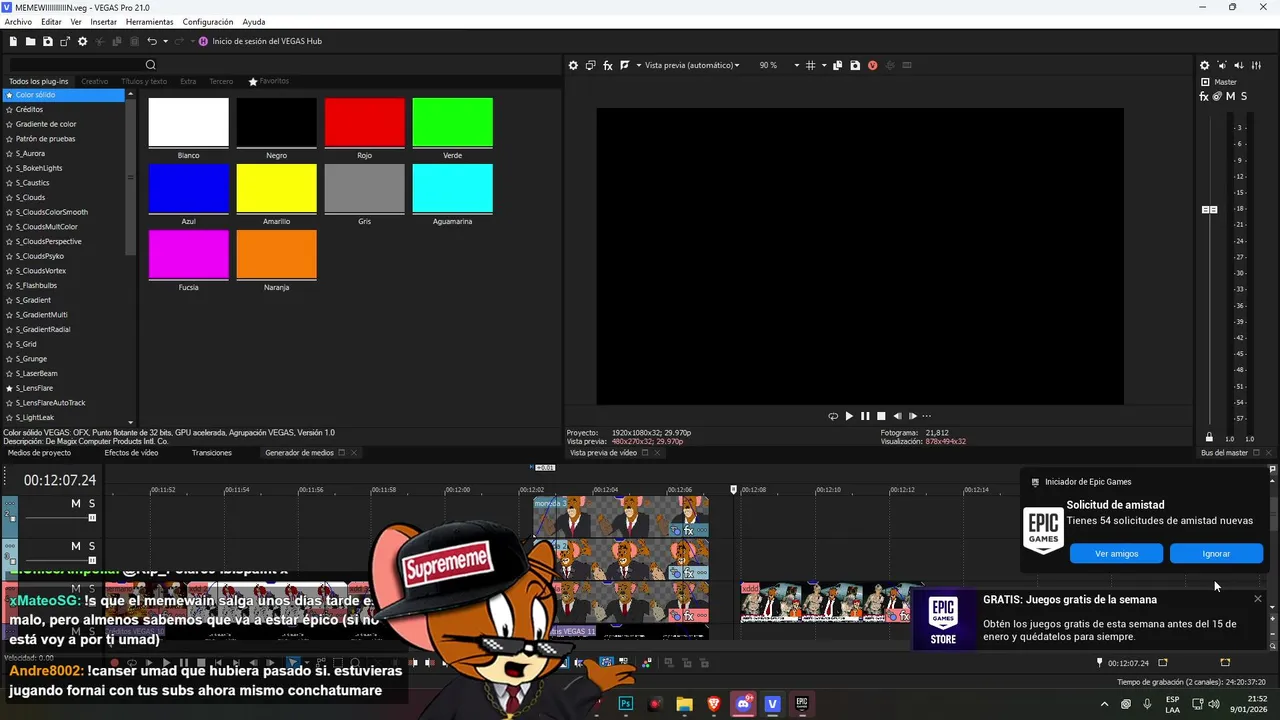Open project properties gear in main toolbar
The height and width of the screenshot is (720, 1280).
point(83,41)
